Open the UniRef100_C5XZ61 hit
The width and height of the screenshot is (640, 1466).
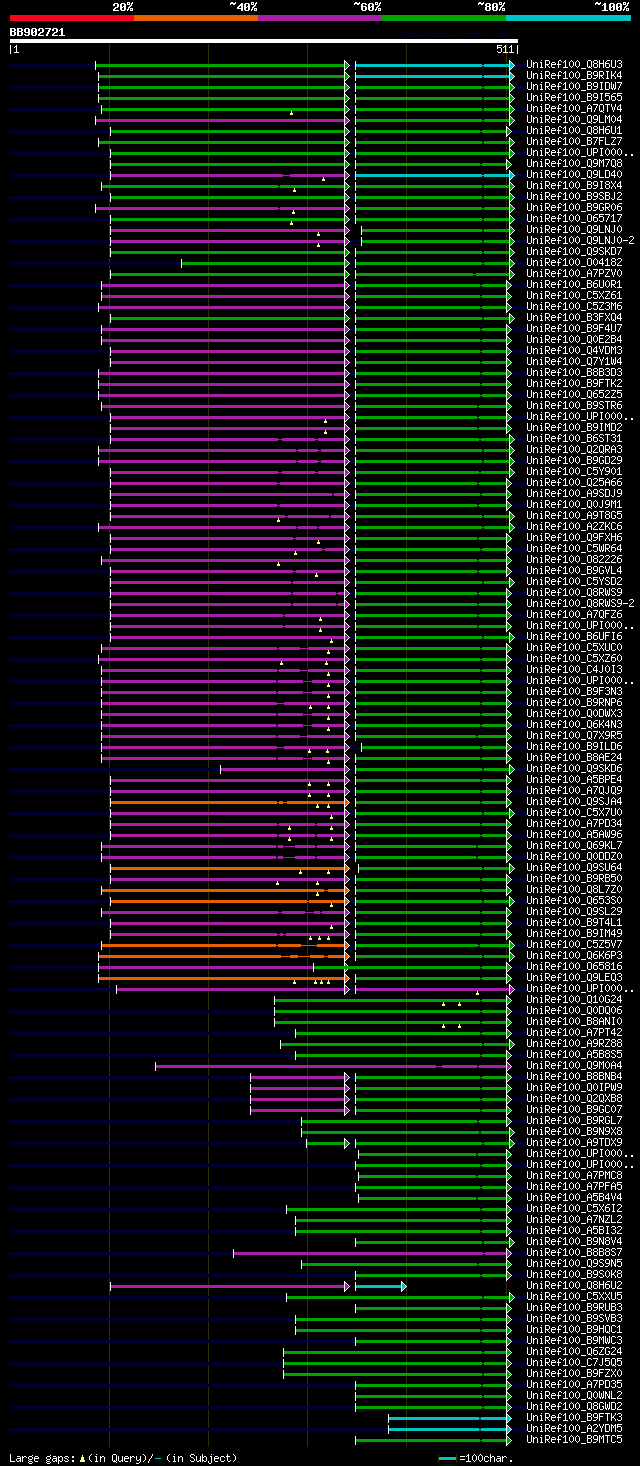coord(574,295)
